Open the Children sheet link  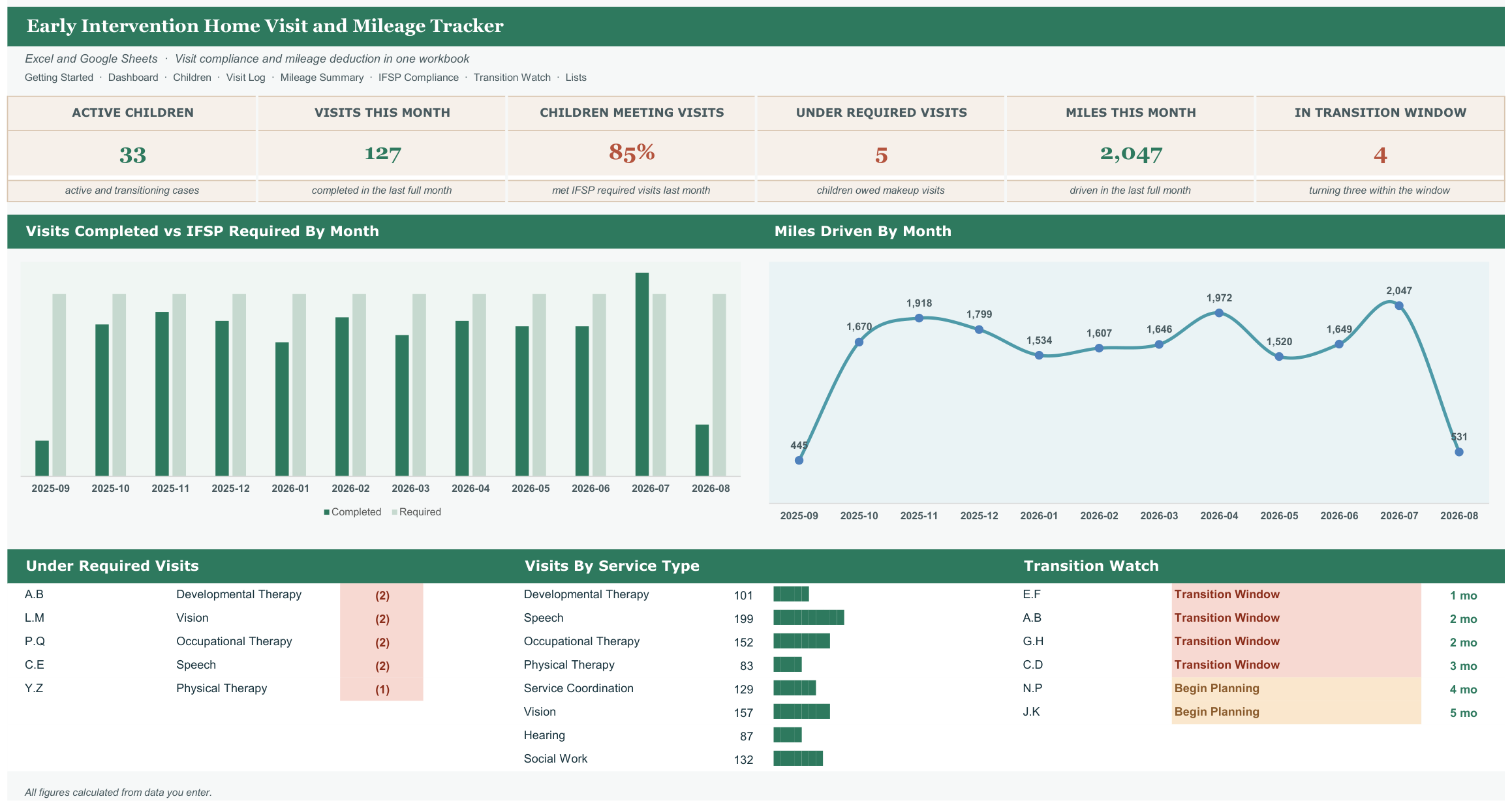tap(192, 78)
